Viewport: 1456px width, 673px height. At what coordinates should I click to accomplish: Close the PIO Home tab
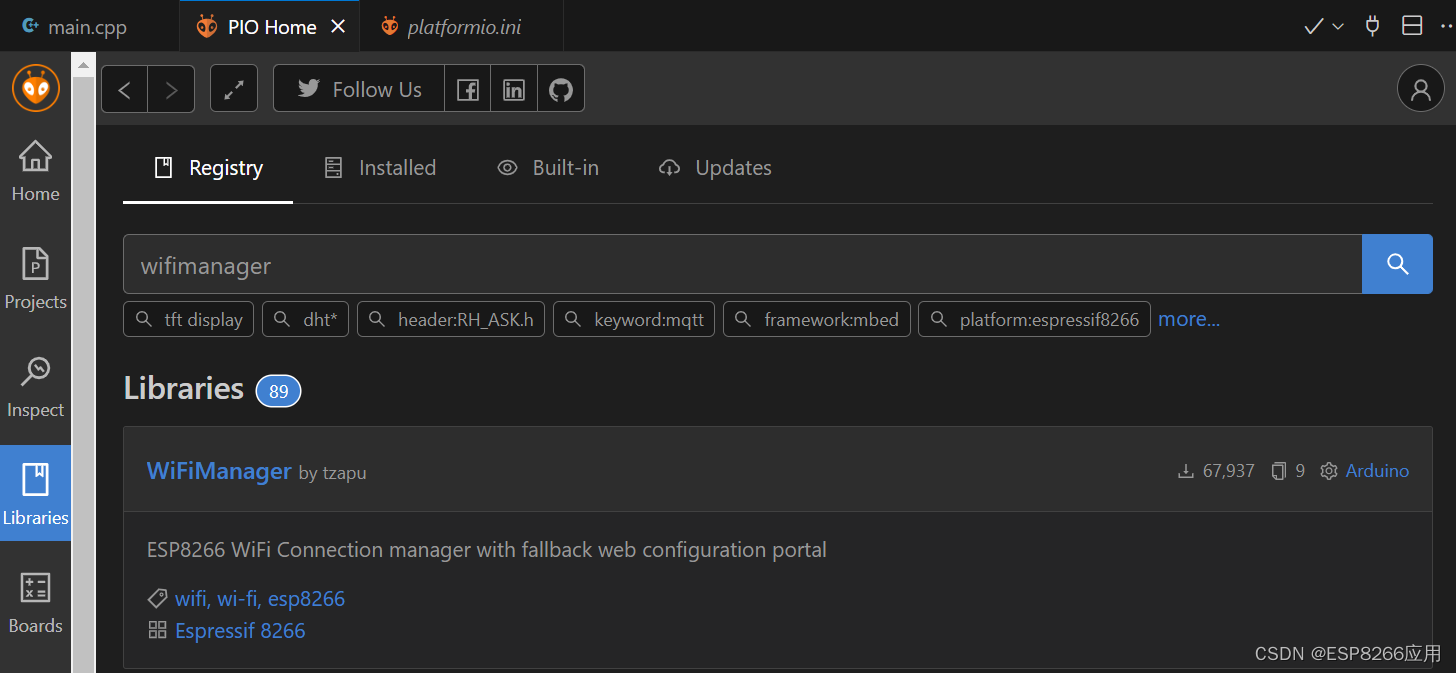(x=338, y=27)
